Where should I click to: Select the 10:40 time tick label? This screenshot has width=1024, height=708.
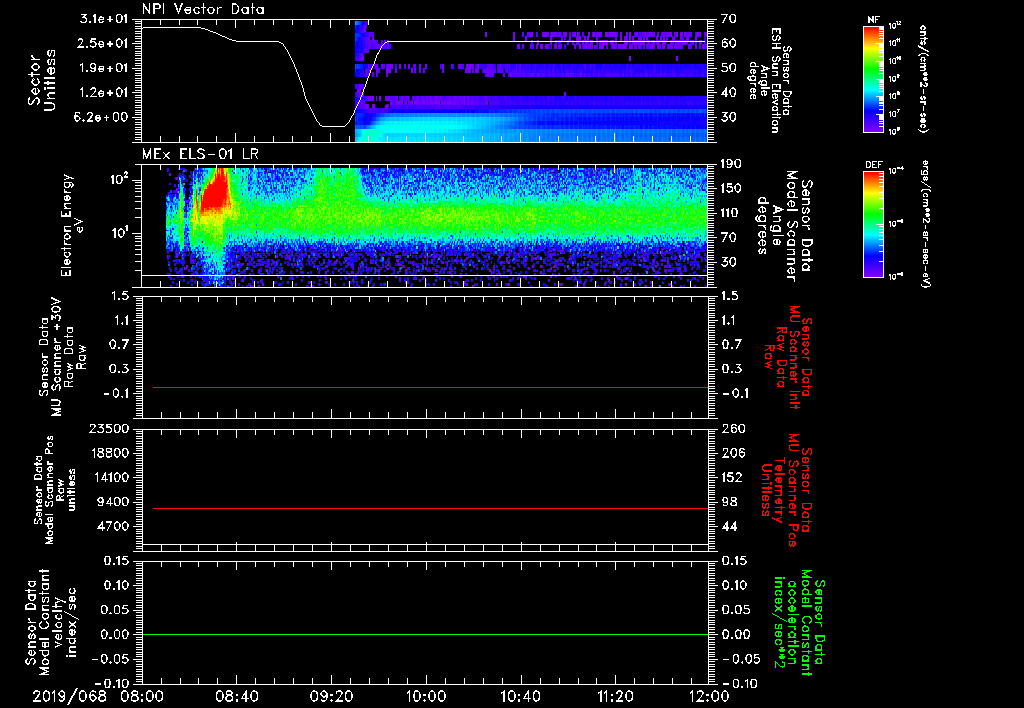520,697
